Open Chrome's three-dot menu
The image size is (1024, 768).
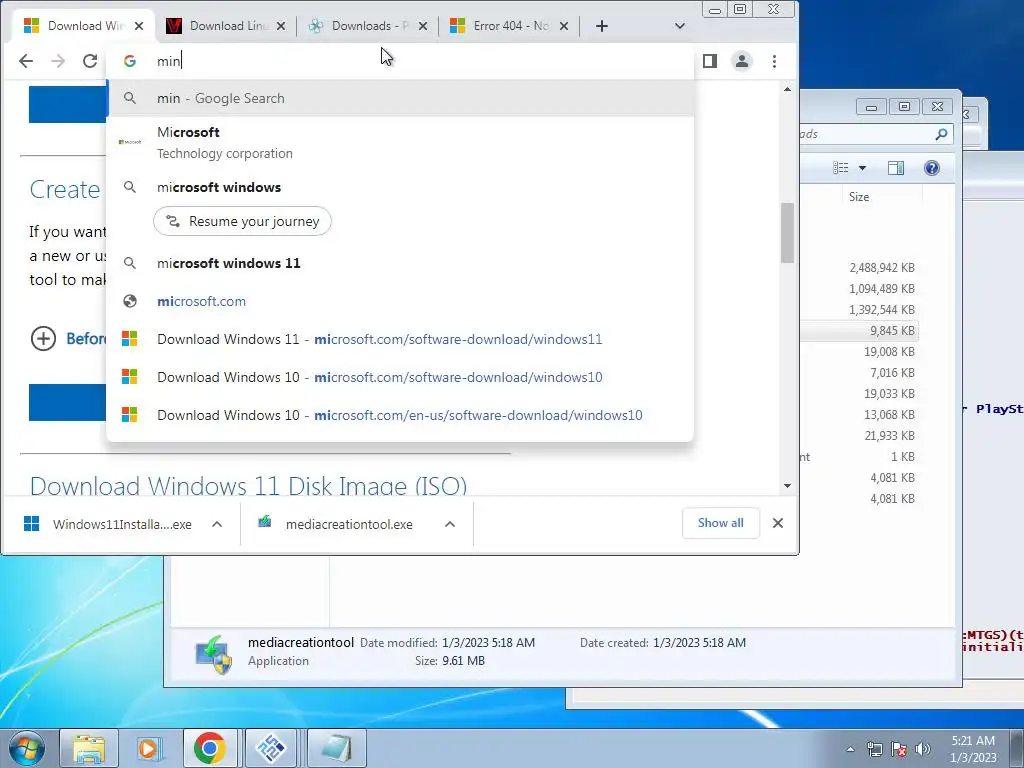click(x=775, y=61)
